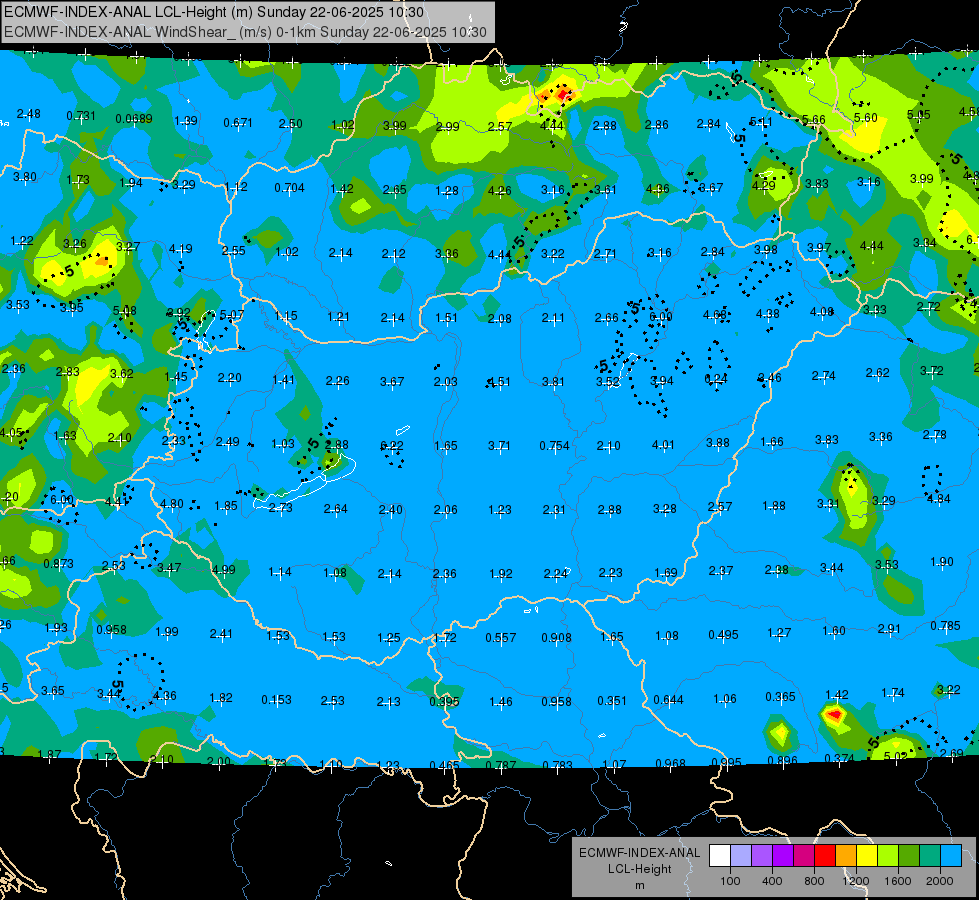Image resolution: width=979 pixels, height=900 pixels.
Task: Click the wind shear value 0.785
Action: pyautogui.click(x=945, y=626)
